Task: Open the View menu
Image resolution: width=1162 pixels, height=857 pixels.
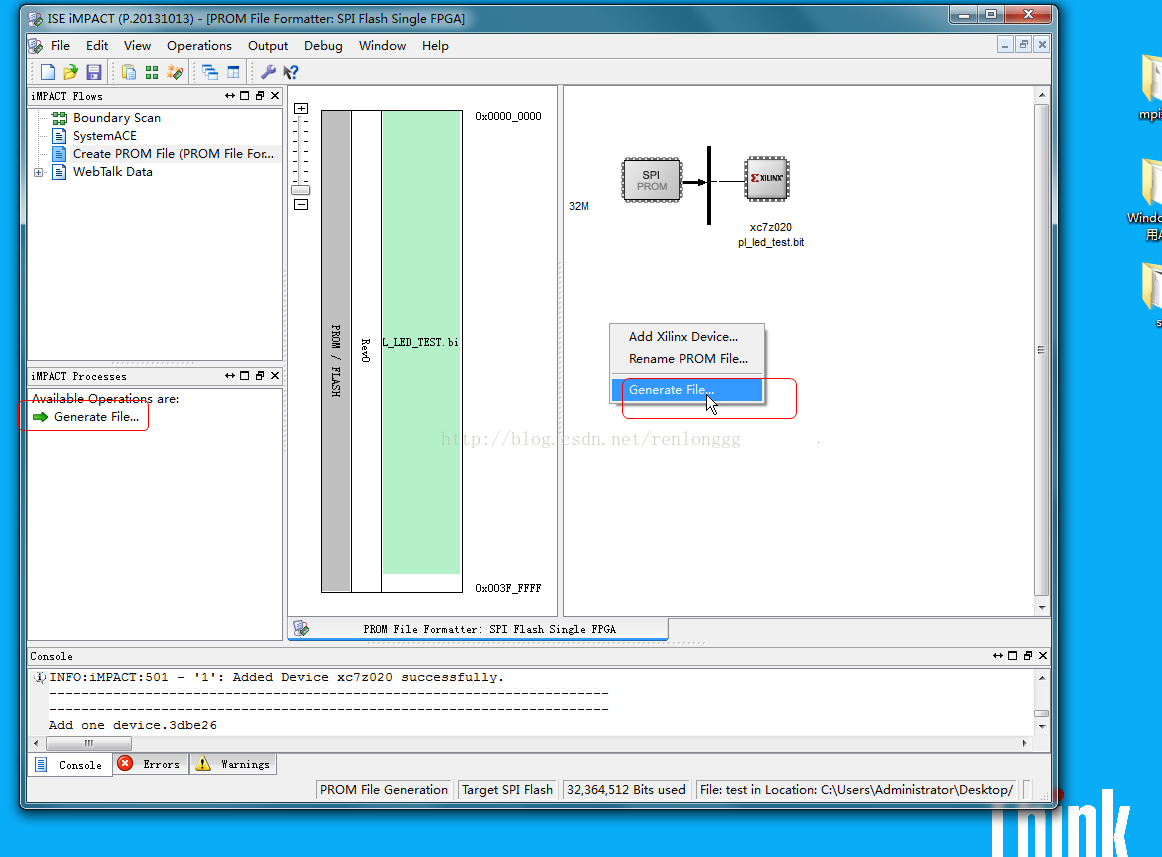Action: [137, 46]
